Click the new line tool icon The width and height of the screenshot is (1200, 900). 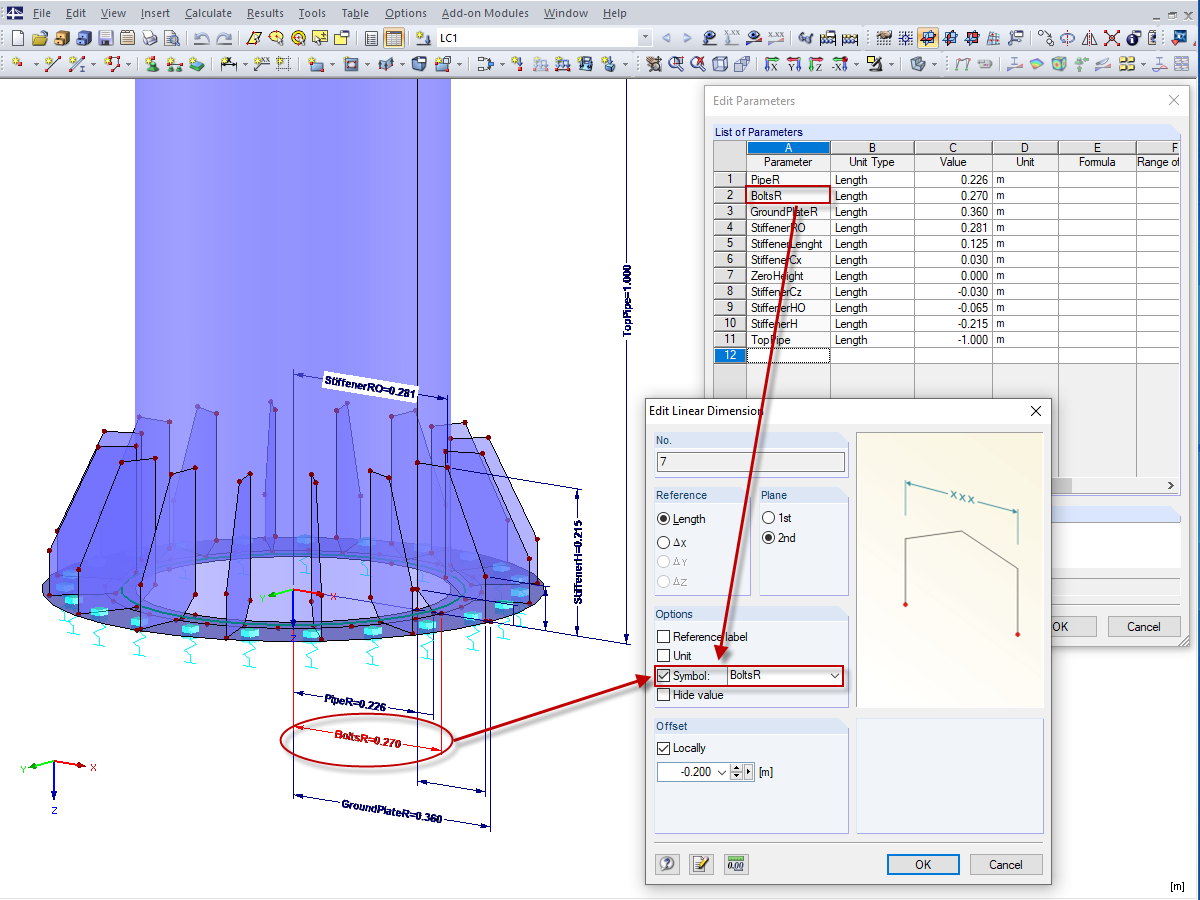(x=52, y=63)
